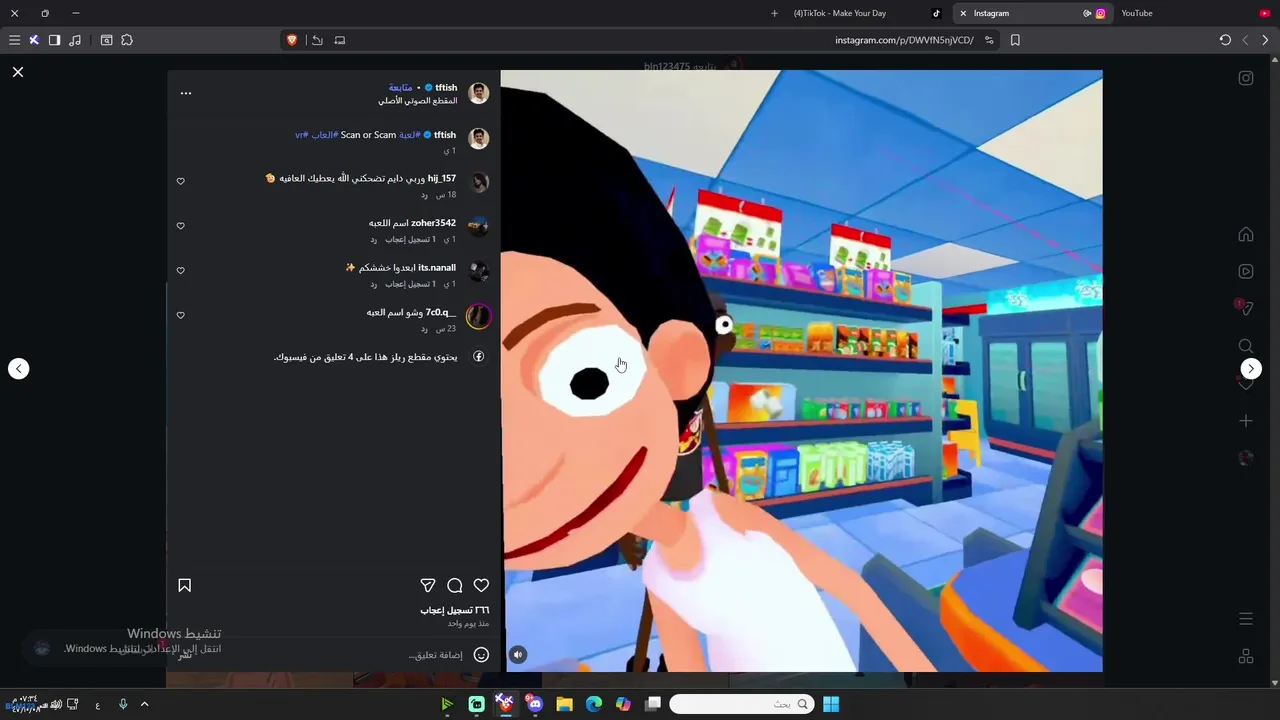Switch to YouTube tab

(1195, 13)
